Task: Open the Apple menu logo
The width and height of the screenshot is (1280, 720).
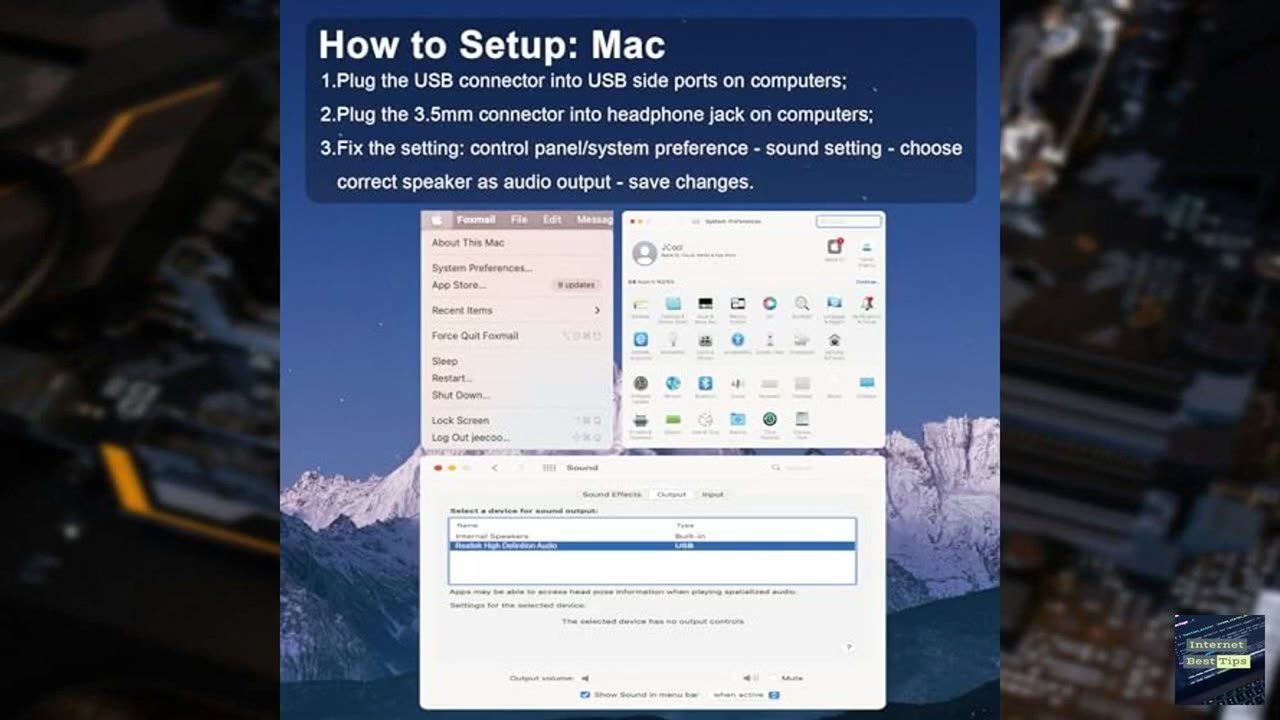Action: pos(436,220)
